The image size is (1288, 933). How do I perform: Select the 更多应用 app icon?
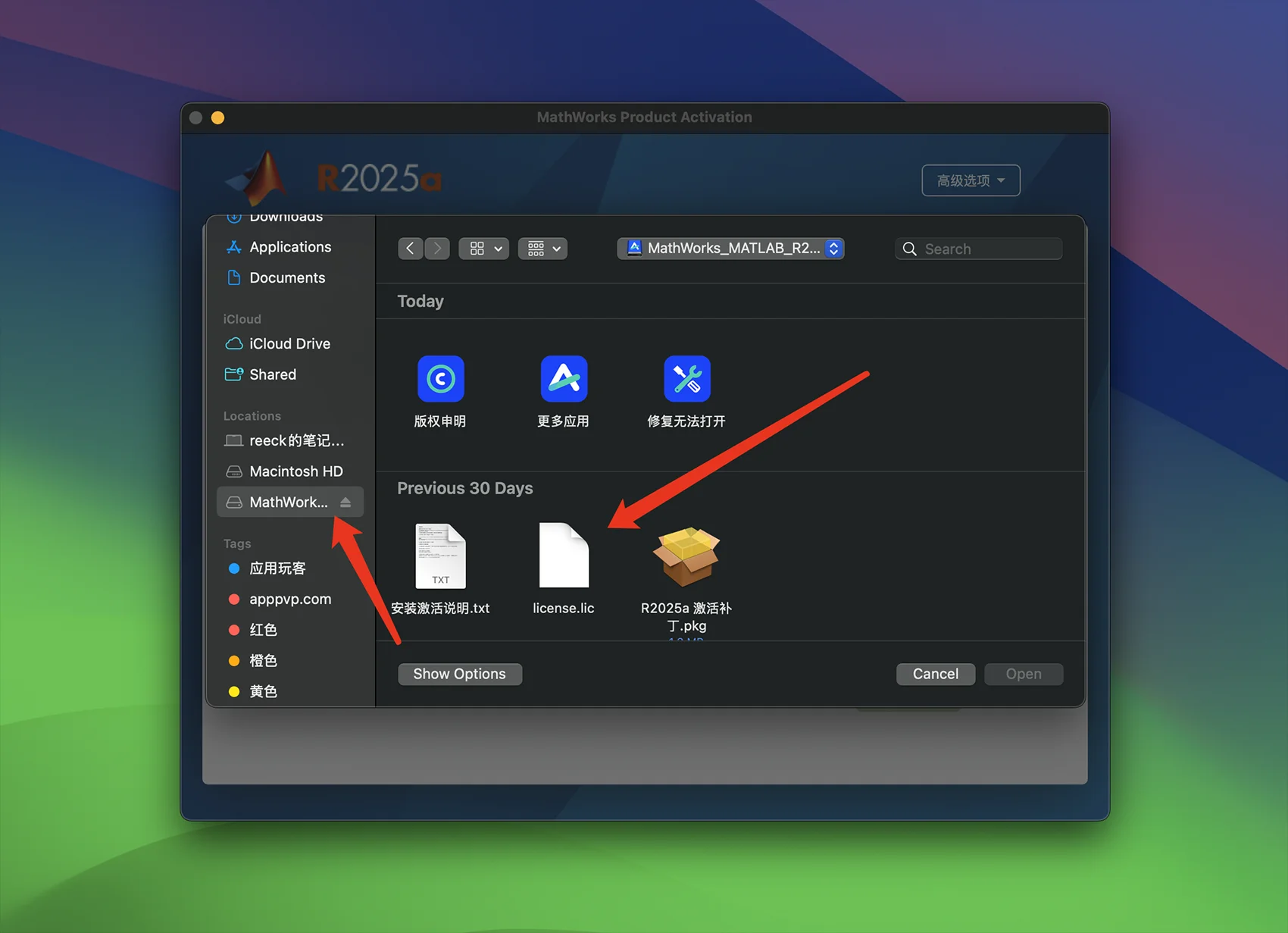[x=564, y=379]
